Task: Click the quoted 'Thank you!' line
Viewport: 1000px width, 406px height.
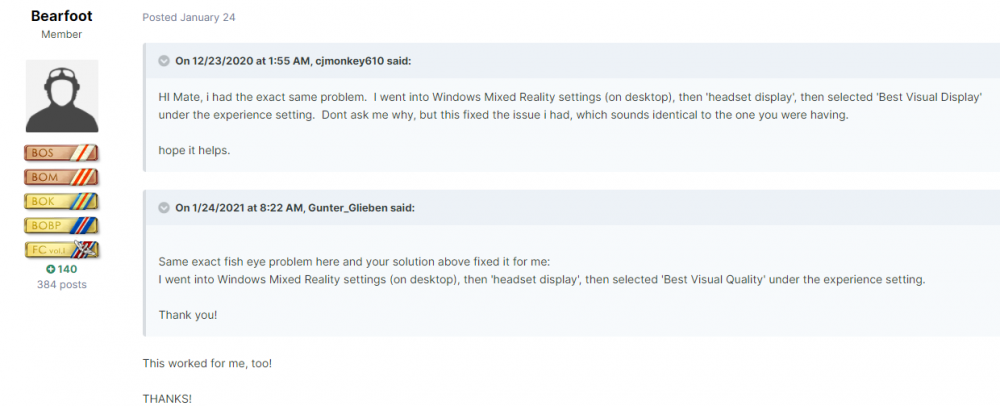Action: click(x=187, y=315)
